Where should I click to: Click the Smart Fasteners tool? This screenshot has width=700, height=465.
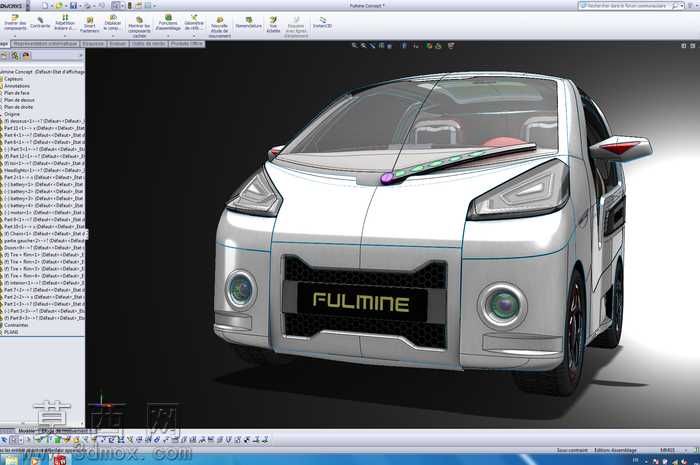point(90,25)
